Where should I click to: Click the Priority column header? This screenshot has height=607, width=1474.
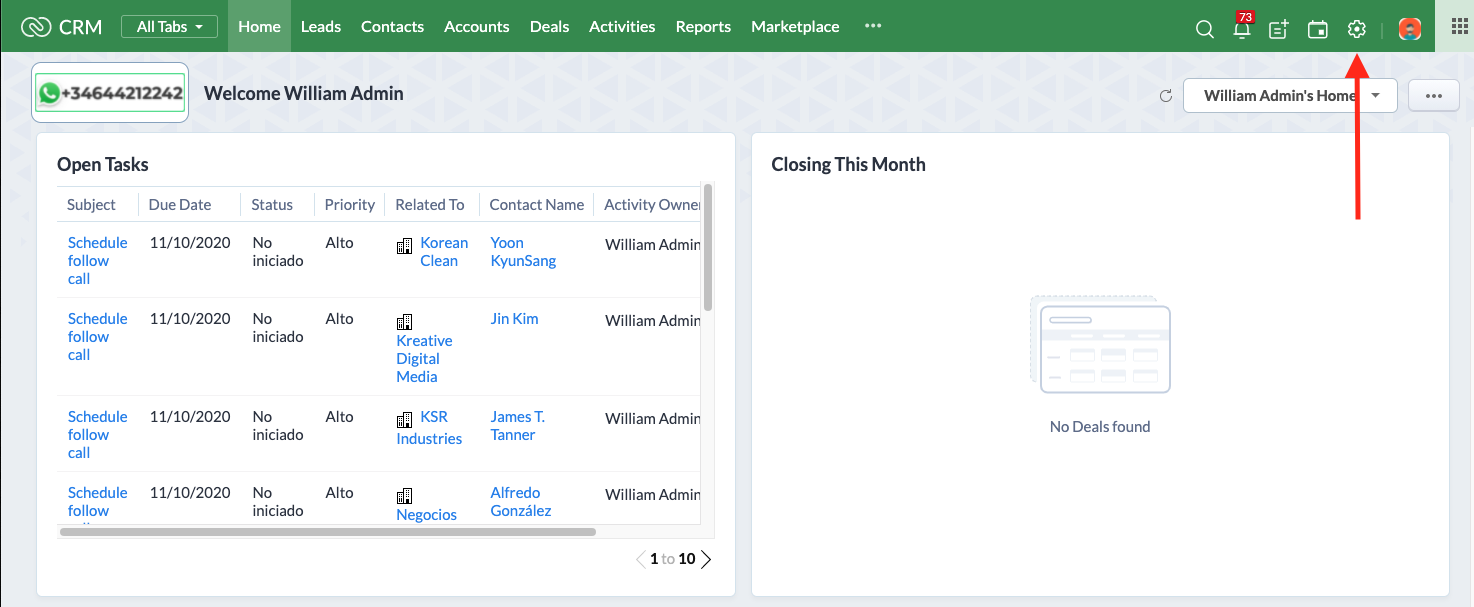350,205
